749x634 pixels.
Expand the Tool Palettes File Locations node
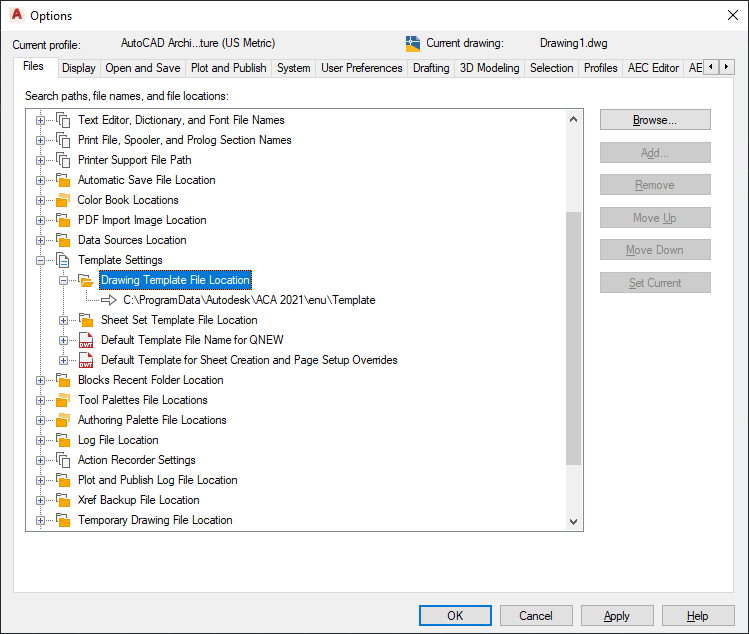point(41,400)
